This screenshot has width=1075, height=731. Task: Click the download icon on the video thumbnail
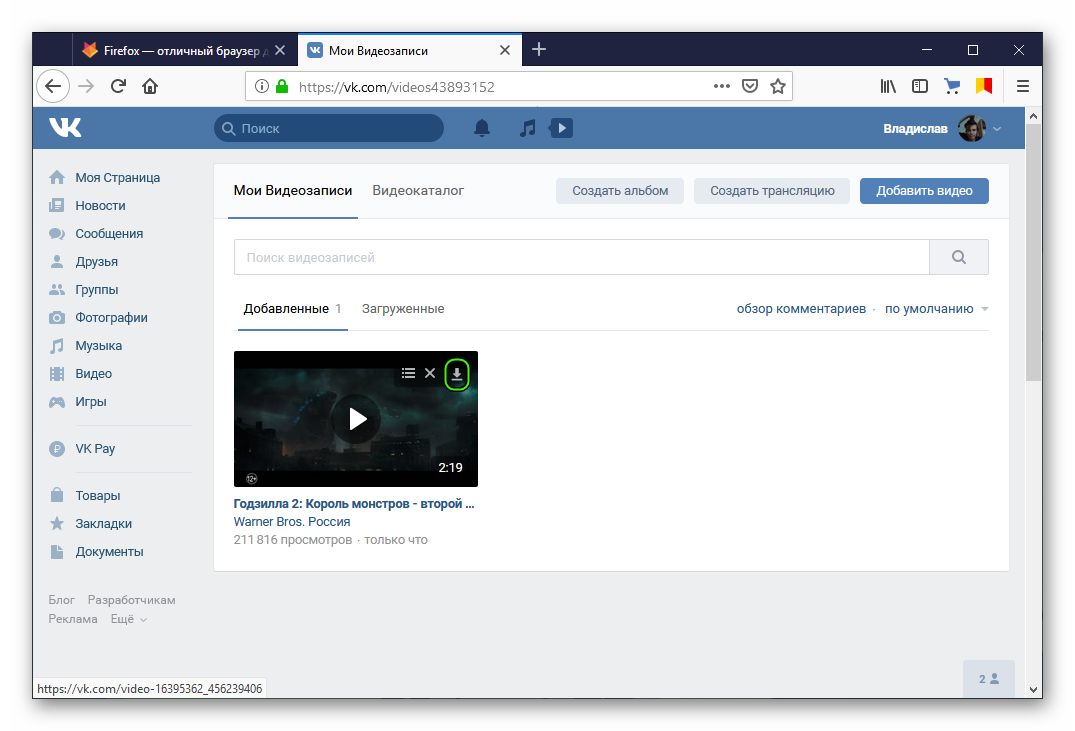(457, 374)
